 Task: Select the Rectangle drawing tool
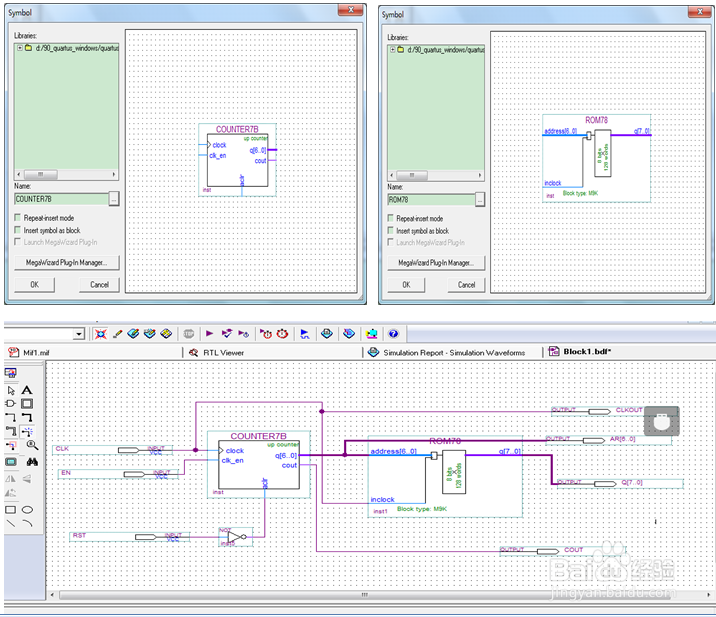(x=11, y=510)
